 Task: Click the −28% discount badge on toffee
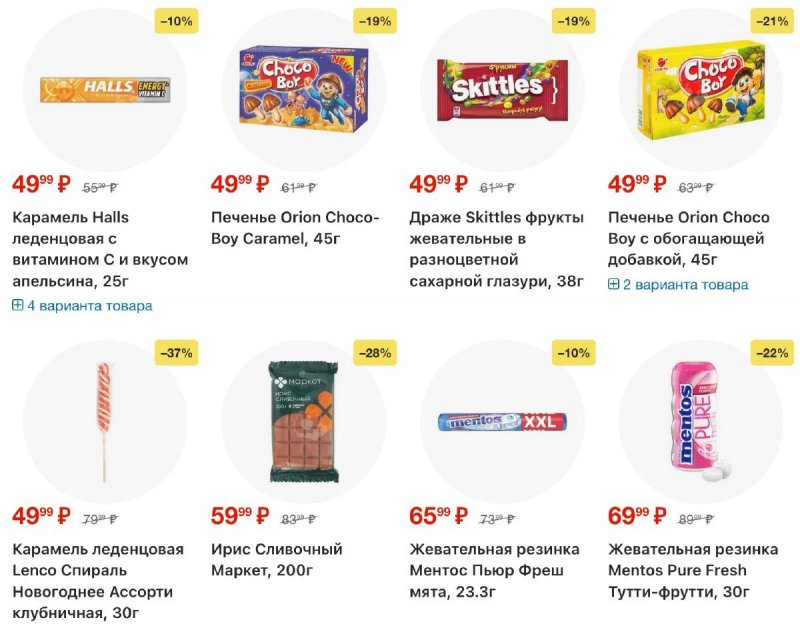click(x=374, y=352)
